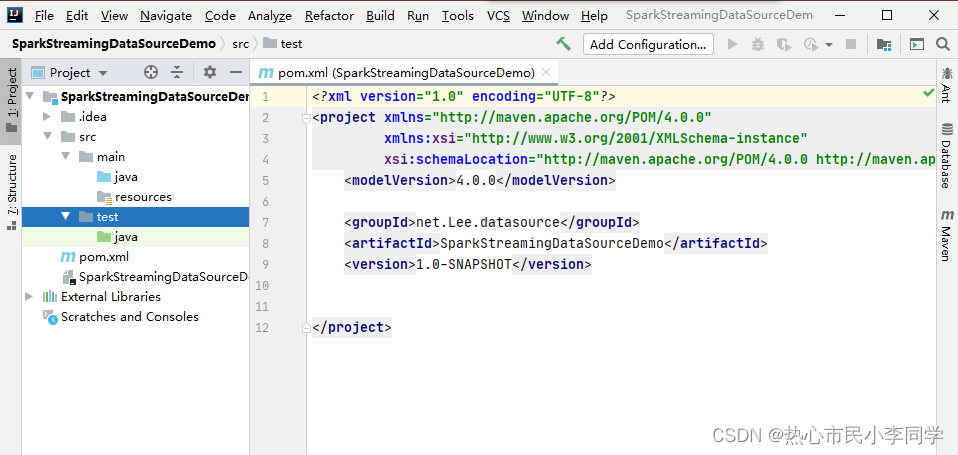Screen dimensions: 958x455
Task: Click the test breadcrumb in navigation bar
Action: (x=283, y=44)
